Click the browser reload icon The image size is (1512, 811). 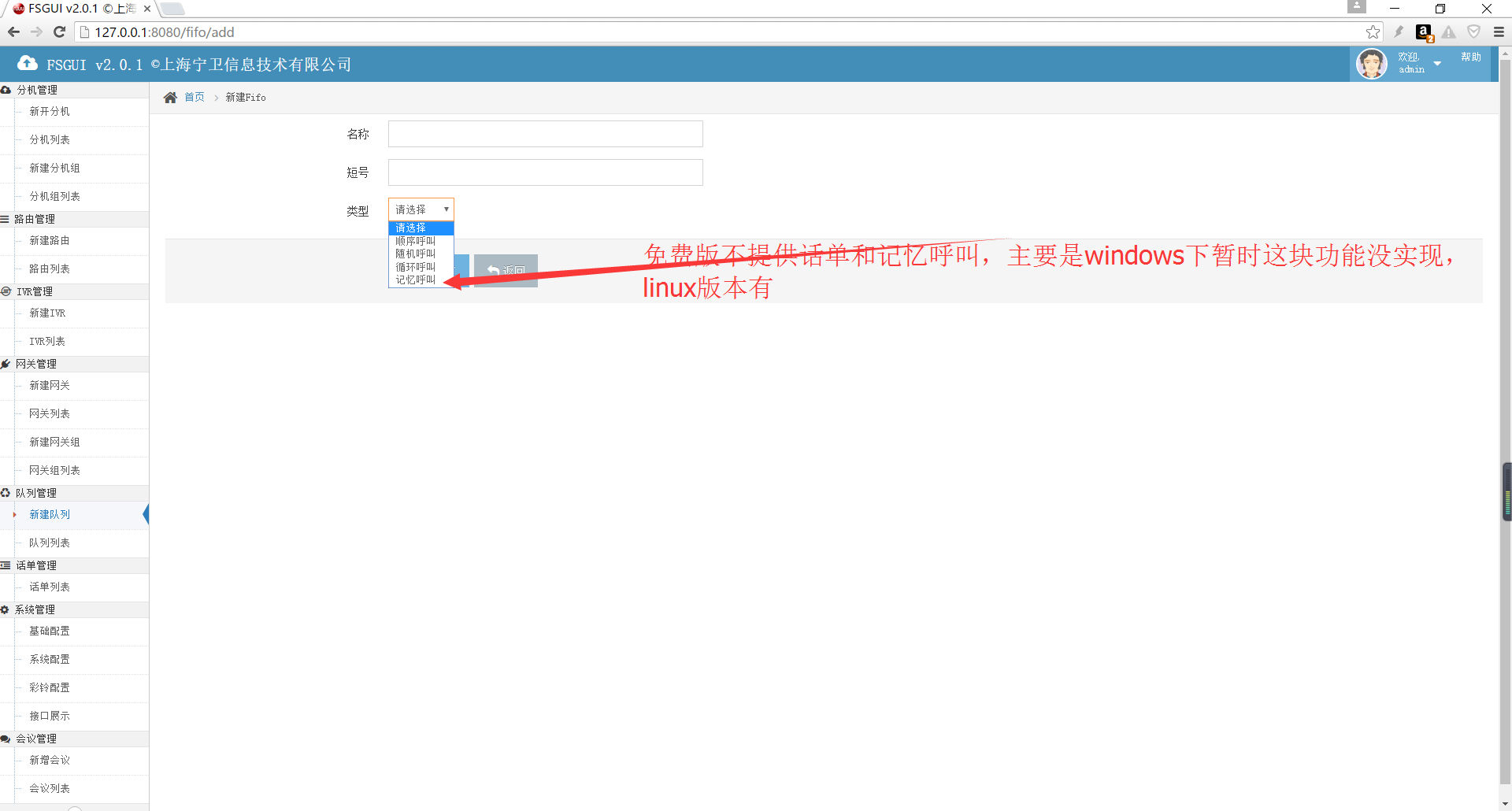(x=59, y=32)
